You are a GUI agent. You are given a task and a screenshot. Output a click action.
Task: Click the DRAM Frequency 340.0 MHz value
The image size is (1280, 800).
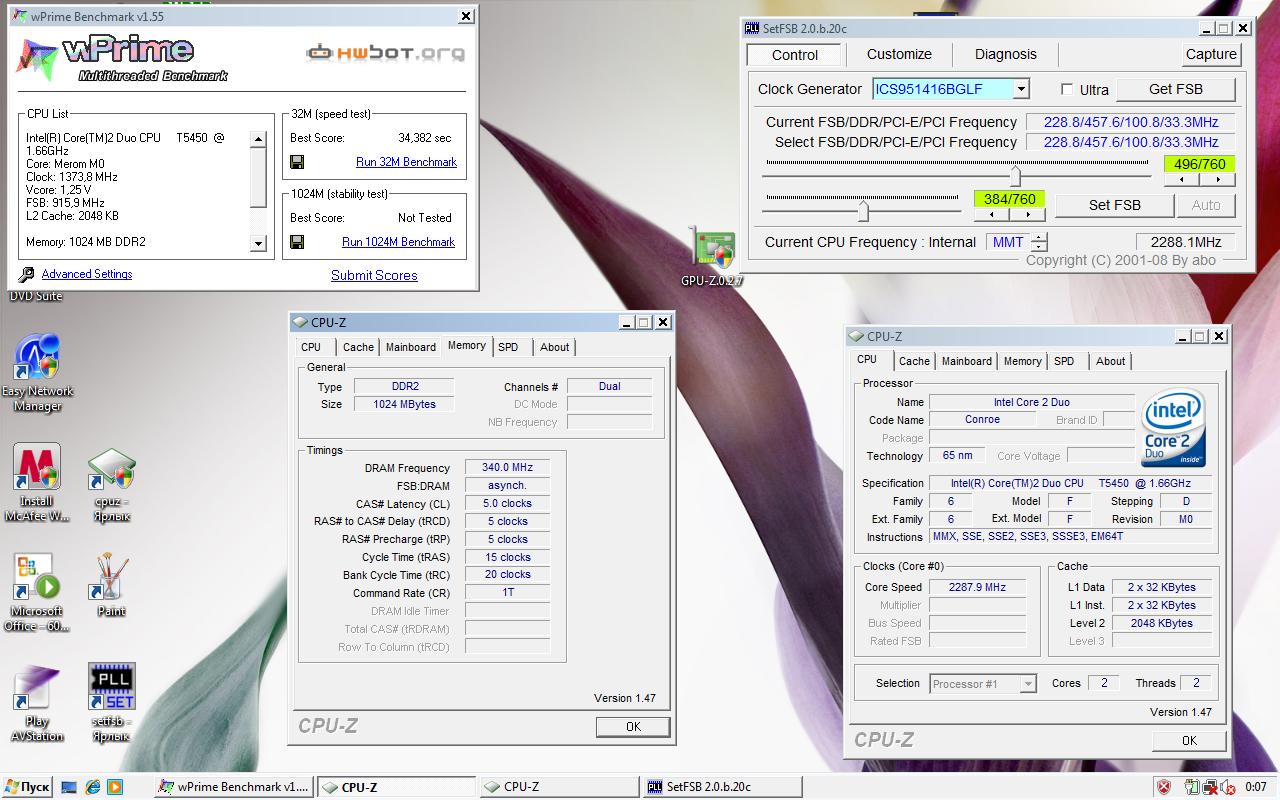coord(507,467)
